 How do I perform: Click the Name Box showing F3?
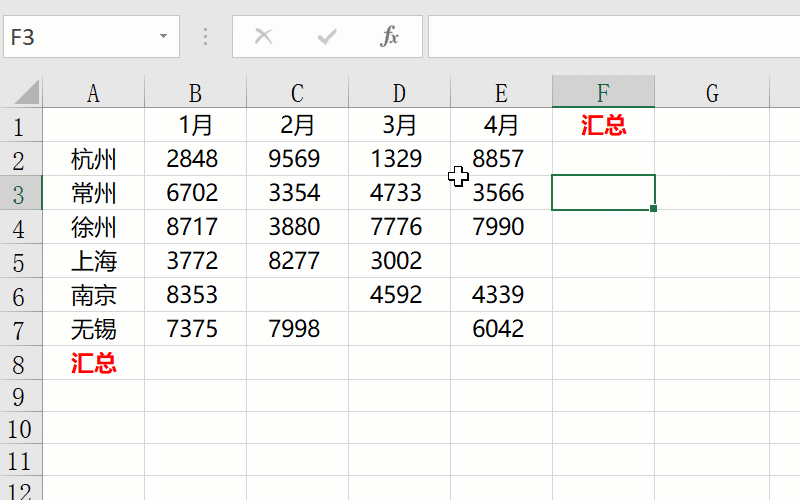91,36
